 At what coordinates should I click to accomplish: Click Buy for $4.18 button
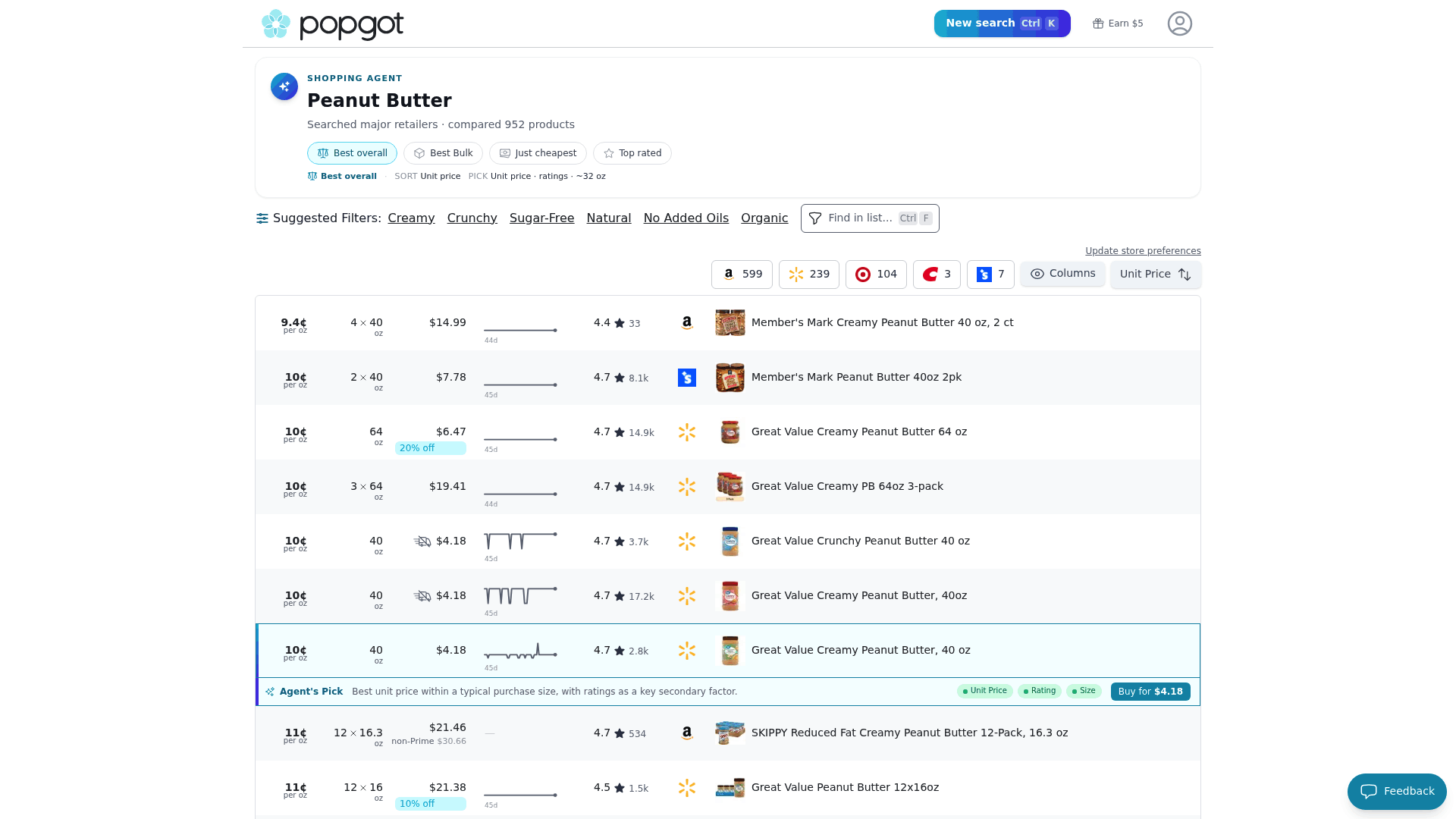click(1150, 692)
